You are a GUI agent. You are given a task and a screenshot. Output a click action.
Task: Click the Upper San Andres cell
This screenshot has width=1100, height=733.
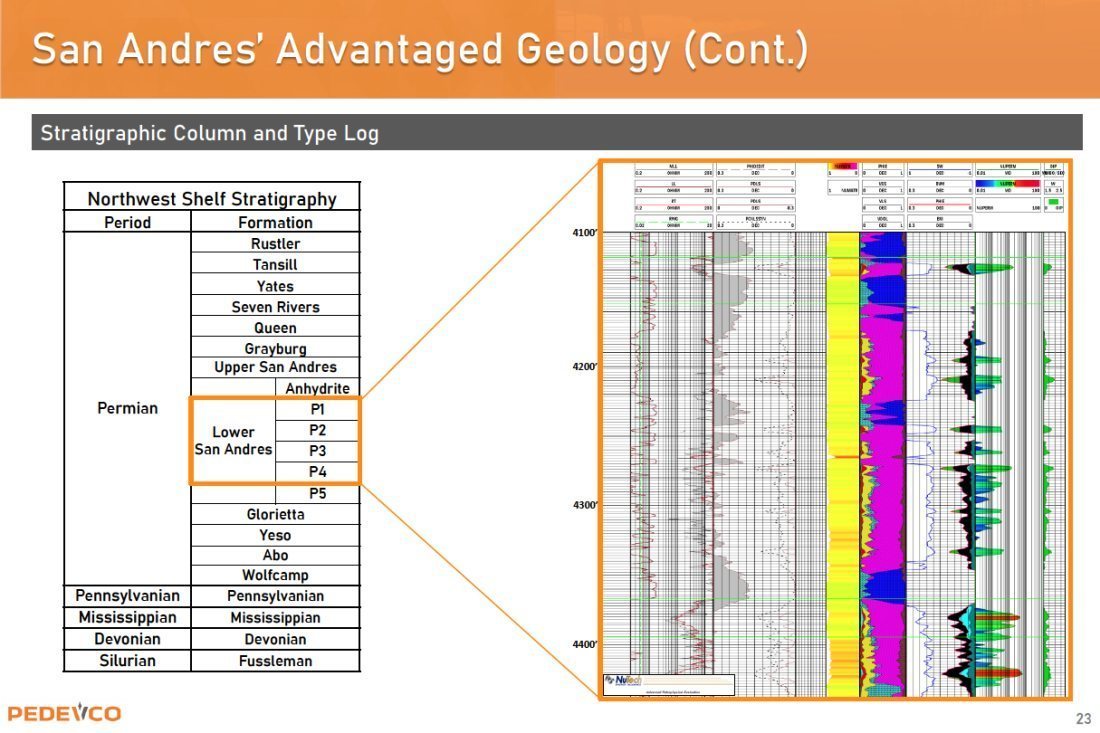coord(275,367)
